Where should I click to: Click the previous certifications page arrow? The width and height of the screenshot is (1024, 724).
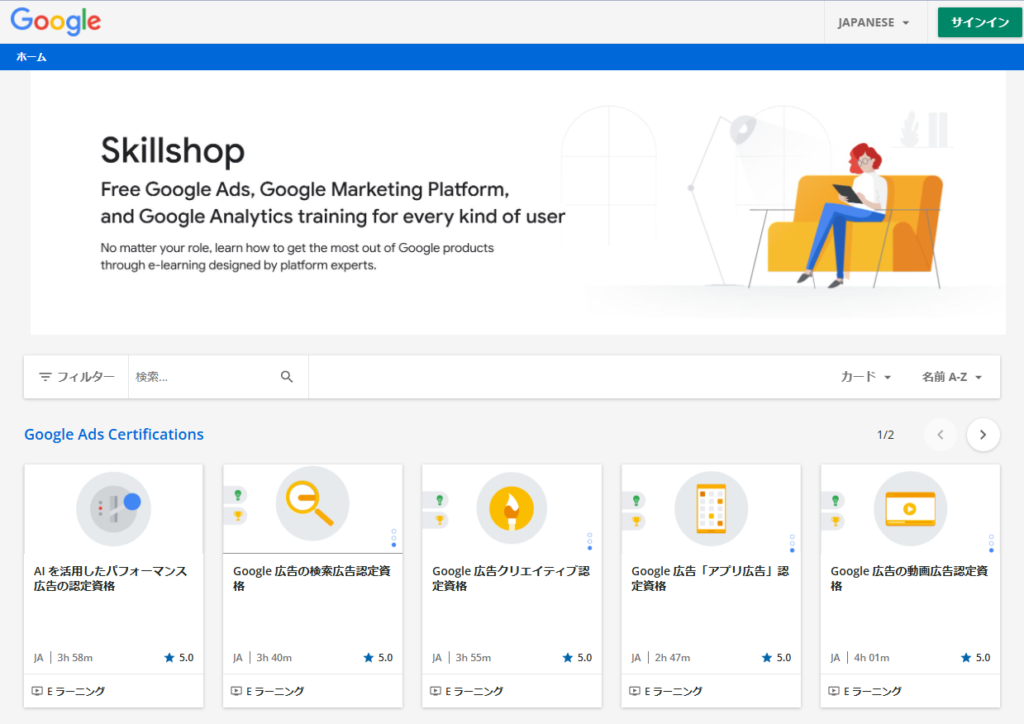940,435
